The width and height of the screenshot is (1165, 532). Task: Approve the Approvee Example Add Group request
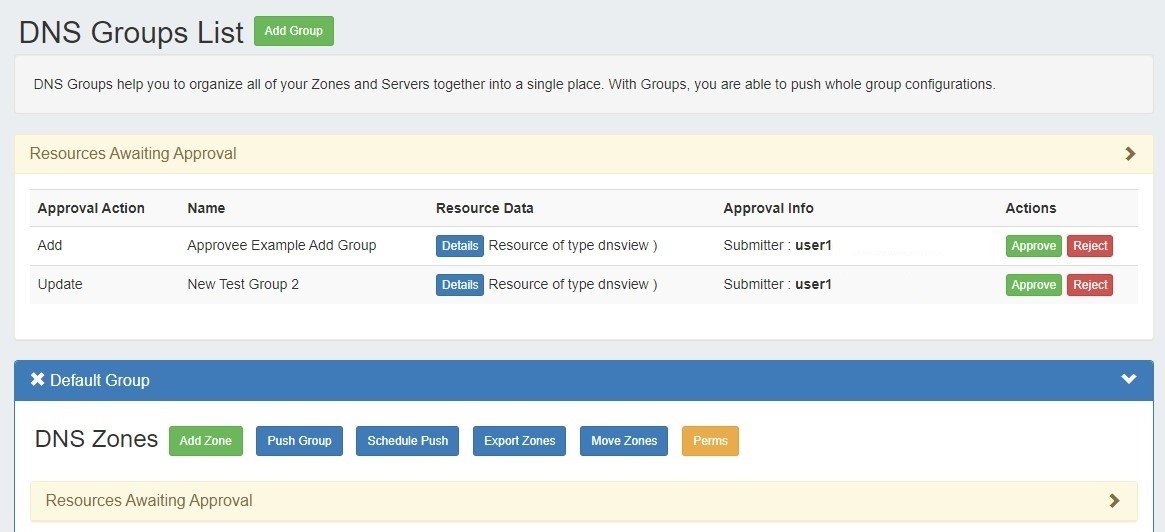point(1033,246)
